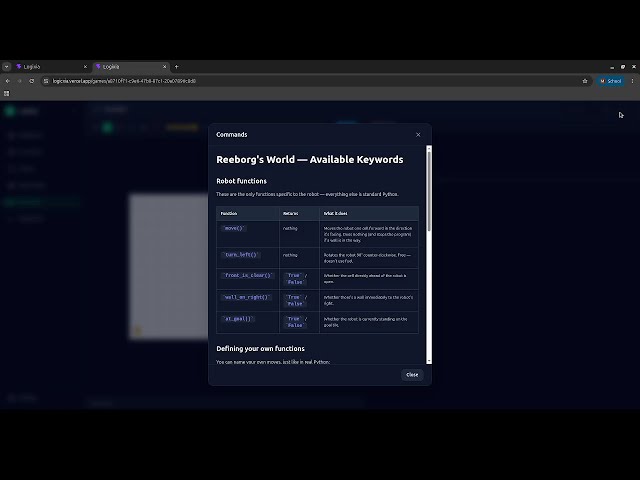Close the first Loginia tab

85,67
